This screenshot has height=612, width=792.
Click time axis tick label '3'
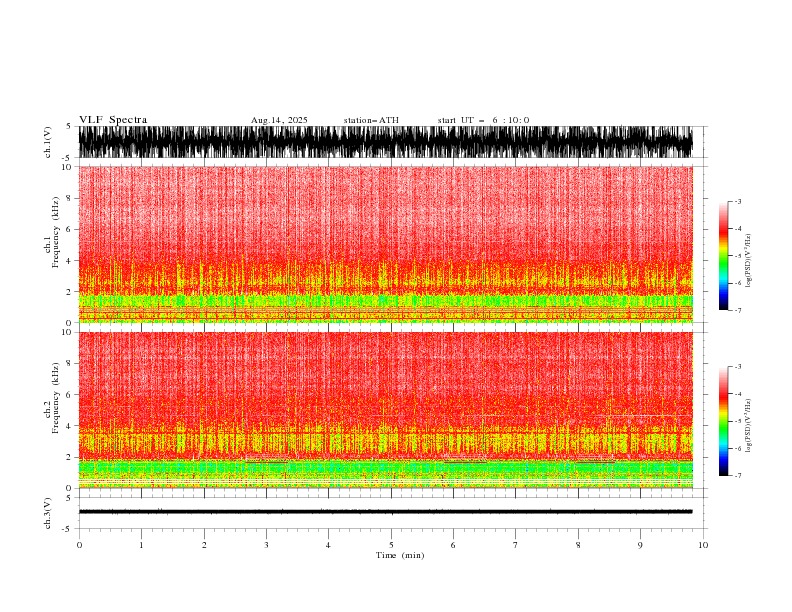click(266, 545)
